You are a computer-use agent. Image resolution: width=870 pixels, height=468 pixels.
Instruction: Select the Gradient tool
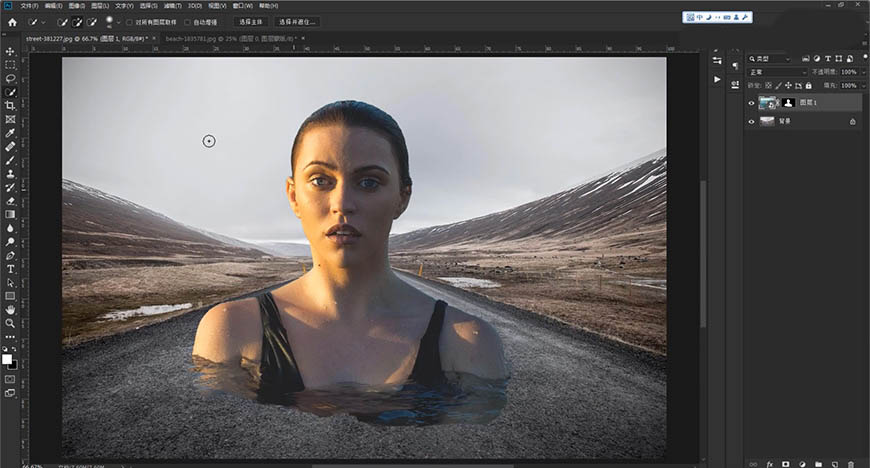[x=10, y=214]
